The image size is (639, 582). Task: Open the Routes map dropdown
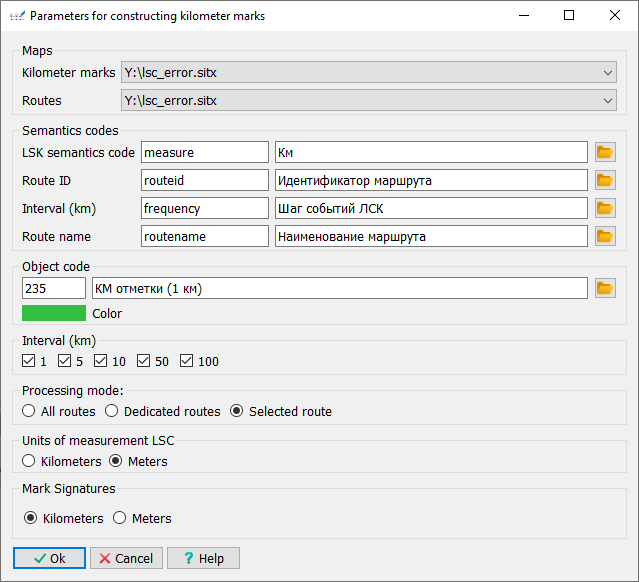pyautogui.click(x=608, y=100)
